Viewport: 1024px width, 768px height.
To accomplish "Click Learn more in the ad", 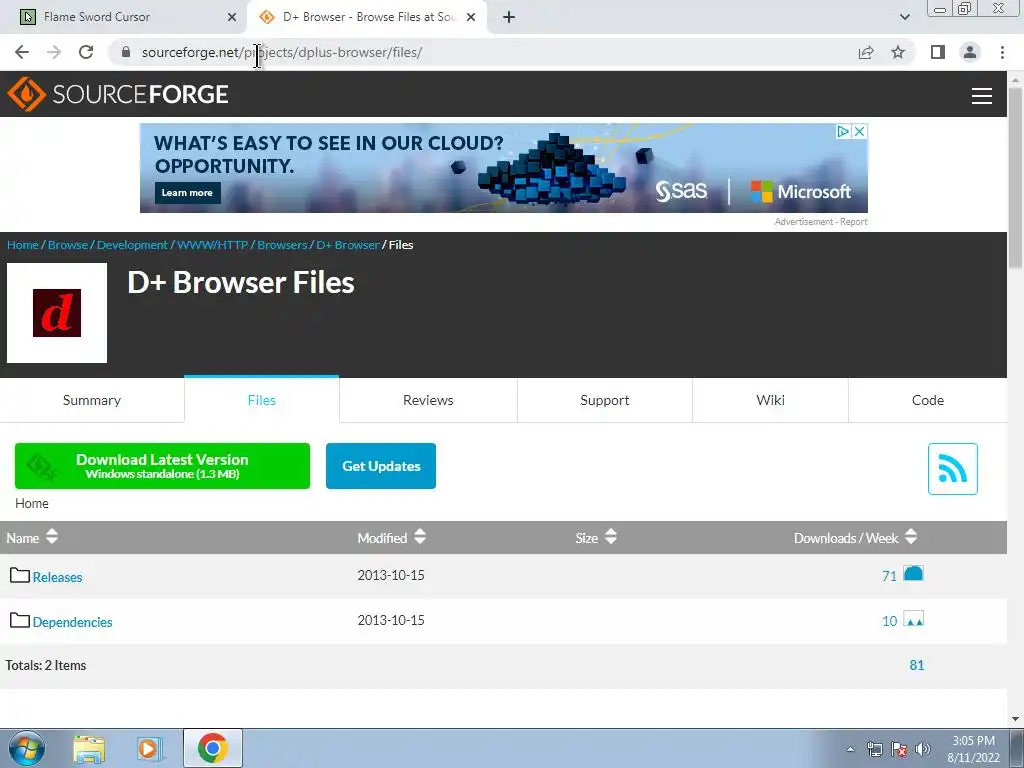I will pyautogui.click(x=187, y=193).
